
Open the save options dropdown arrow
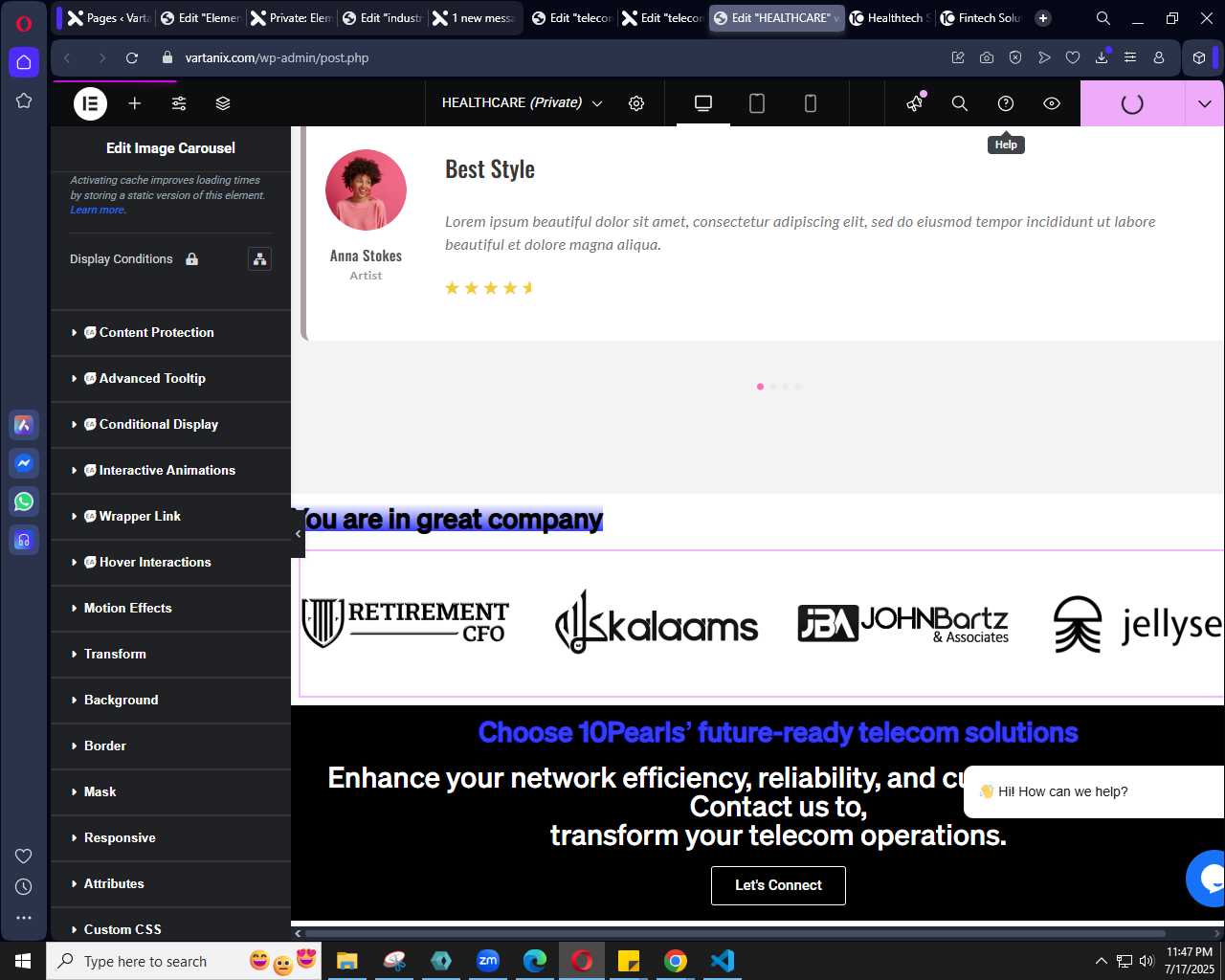pos(1205,103)
